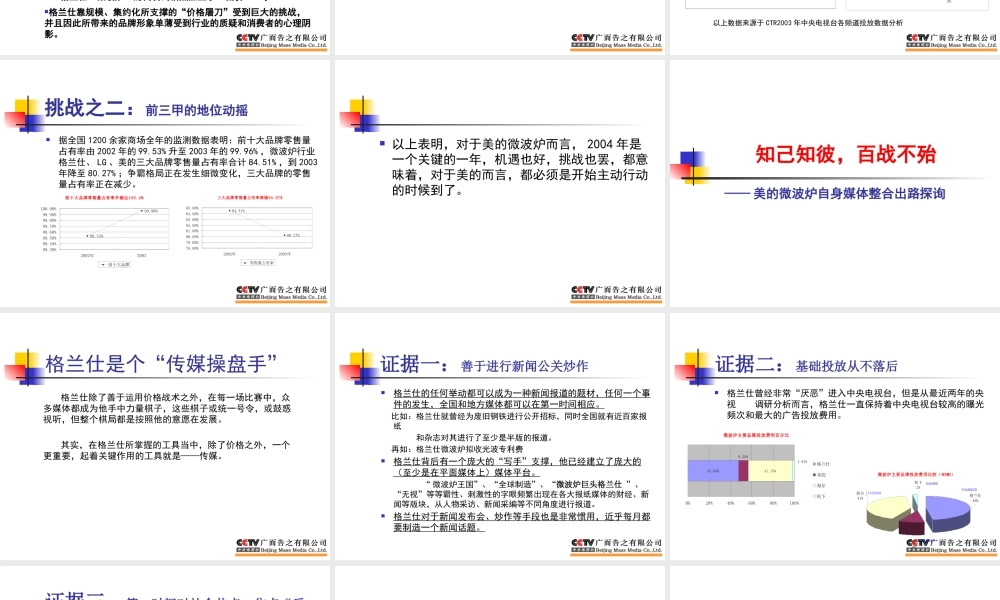
Task: Click the underlined text 格兰仕对于新闻发布会、炒作等手段
Action: (x=522, y=522)
